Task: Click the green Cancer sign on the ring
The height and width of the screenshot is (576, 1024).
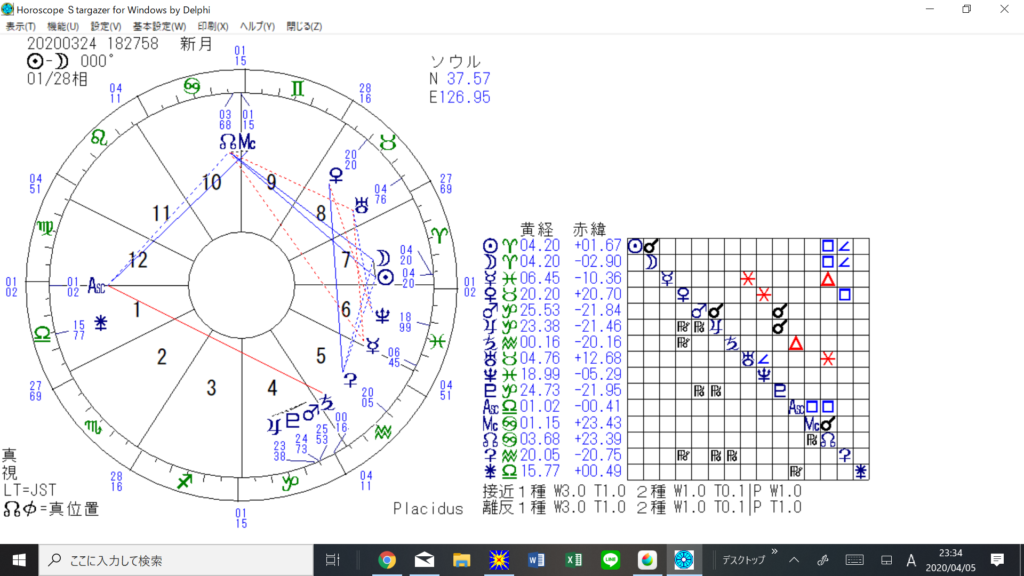Action: pos(192,86)
